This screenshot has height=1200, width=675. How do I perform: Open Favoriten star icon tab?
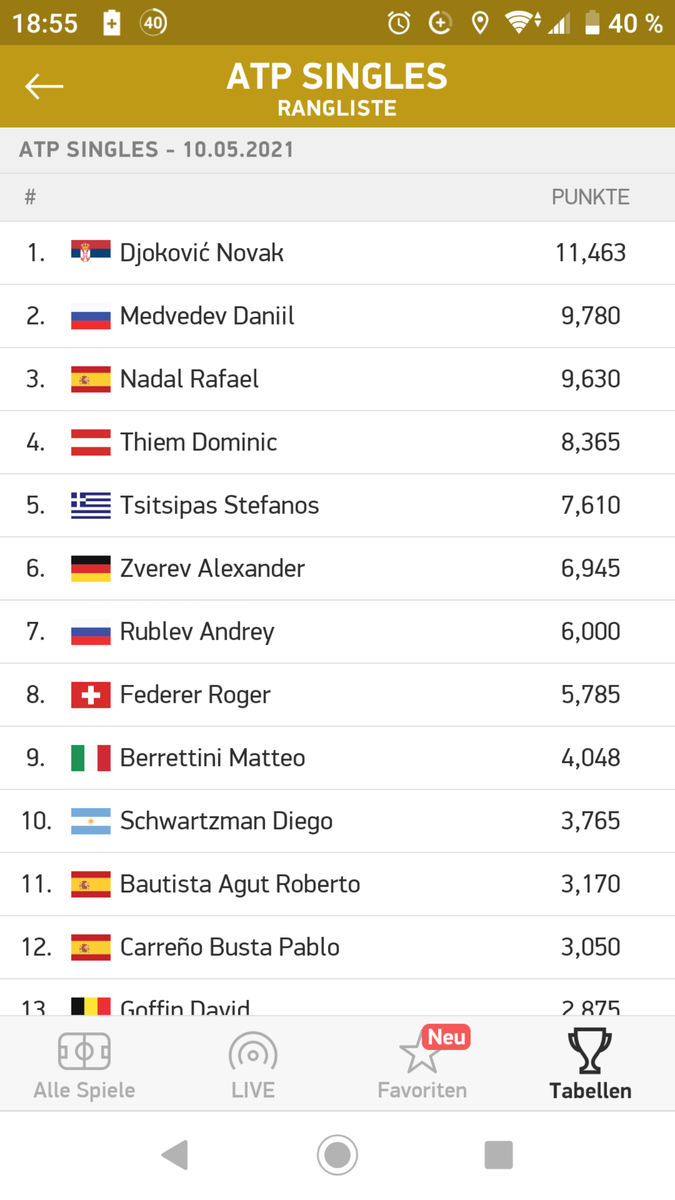pos(421,1064)
